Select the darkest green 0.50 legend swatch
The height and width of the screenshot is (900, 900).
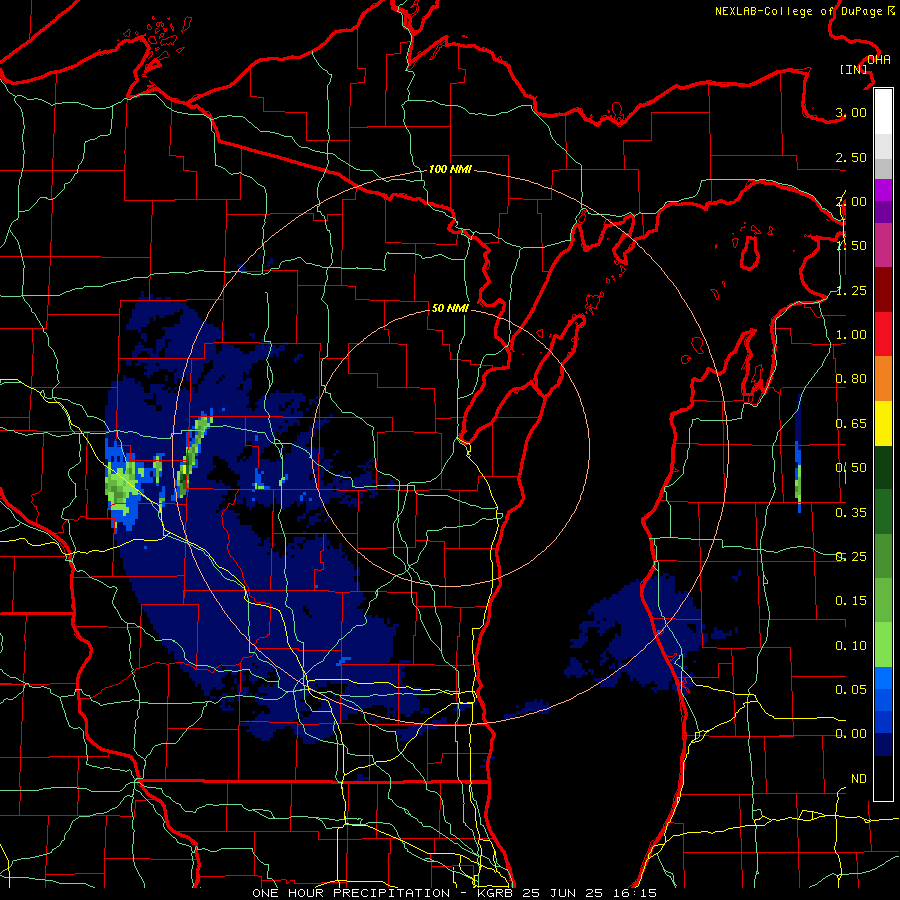click(883, 468)
